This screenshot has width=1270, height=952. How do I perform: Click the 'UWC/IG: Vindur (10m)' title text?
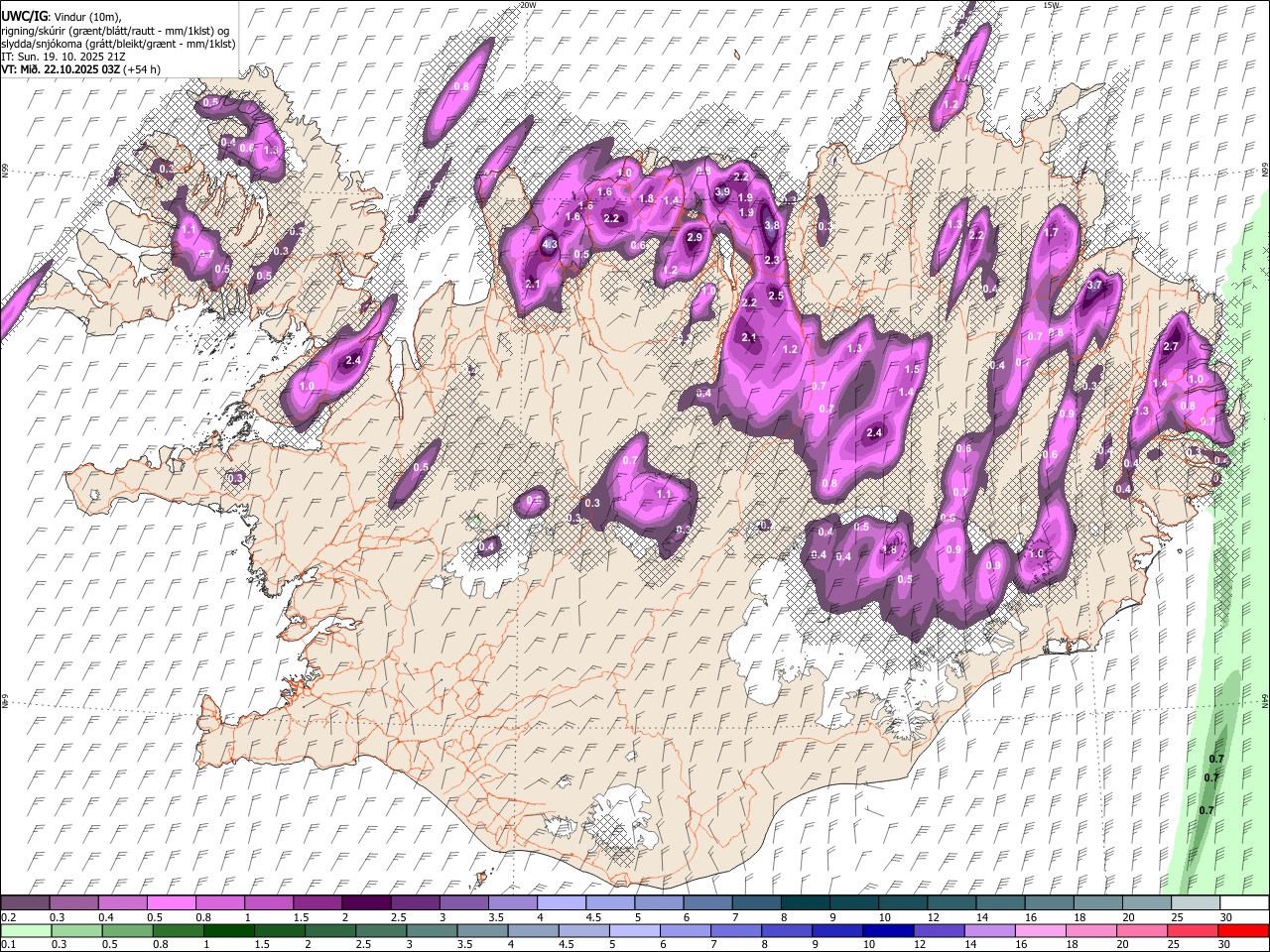pyautogui.click(x=62, y=17)
